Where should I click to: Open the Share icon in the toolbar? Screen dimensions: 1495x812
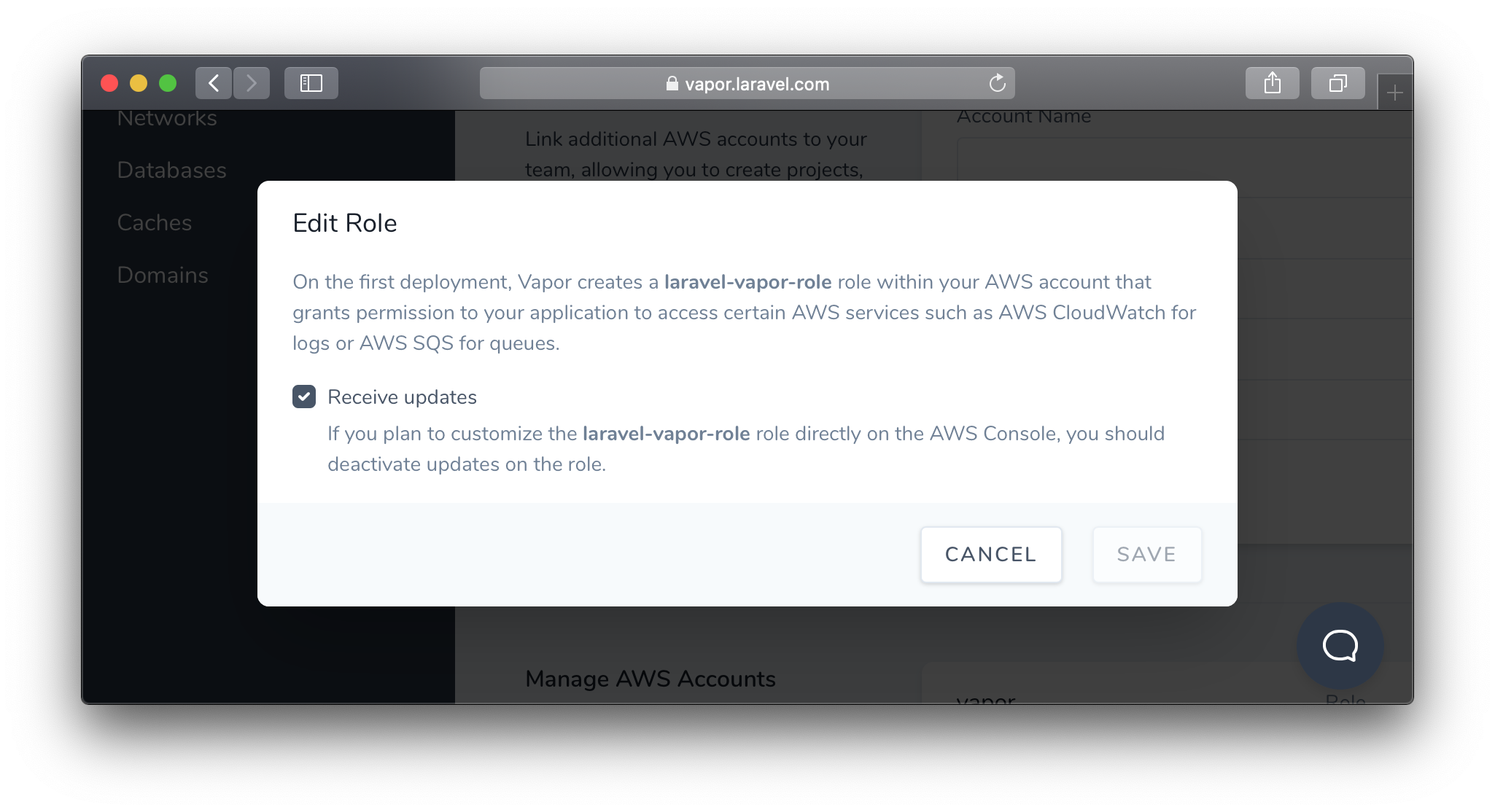[1273, 83]
